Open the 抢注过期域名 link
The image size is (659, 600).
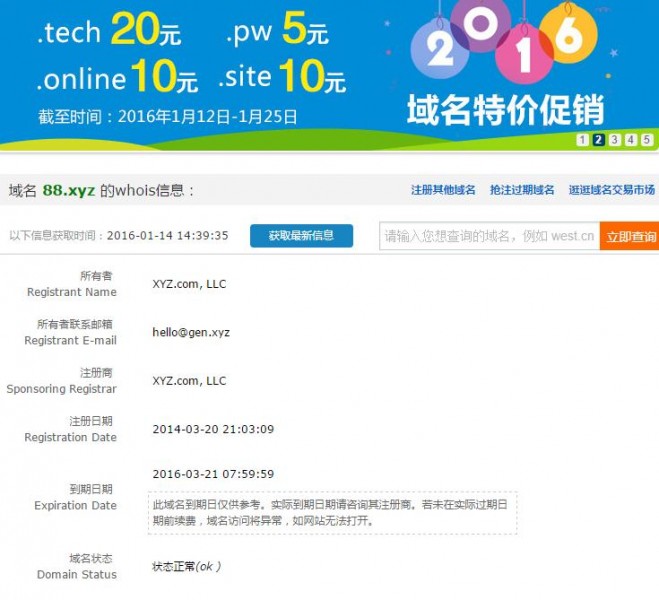522,190
